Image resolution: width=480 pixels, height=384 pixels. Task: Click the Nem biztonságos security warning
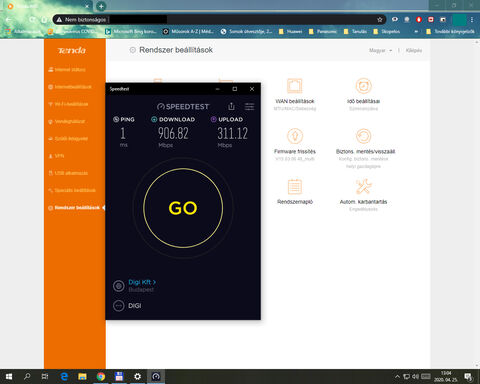coord(81,20)
